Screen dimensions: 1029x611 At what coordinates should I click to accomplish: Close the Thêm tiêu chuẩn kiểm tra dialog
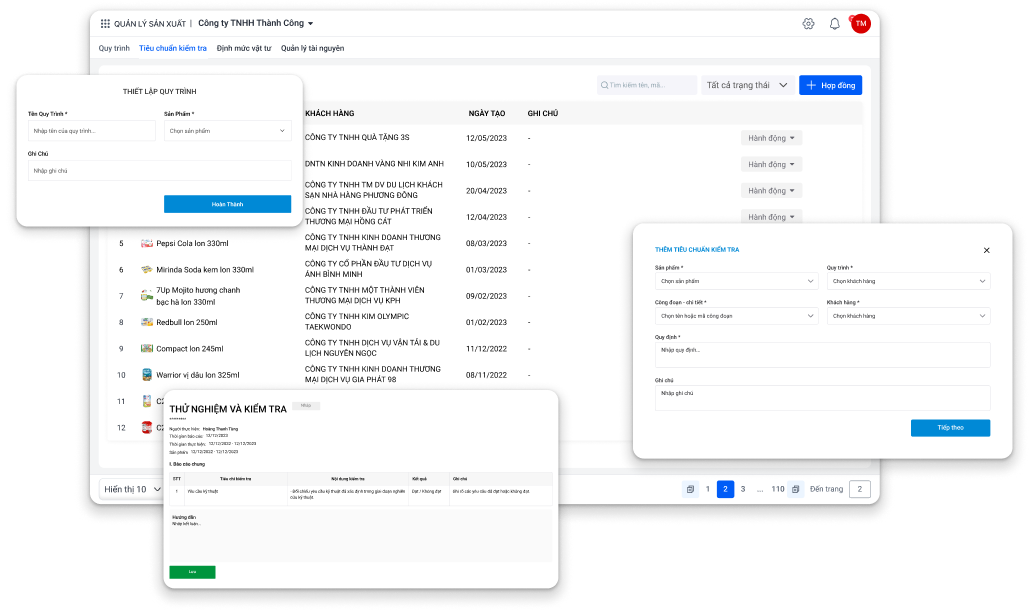click(986, 250)
